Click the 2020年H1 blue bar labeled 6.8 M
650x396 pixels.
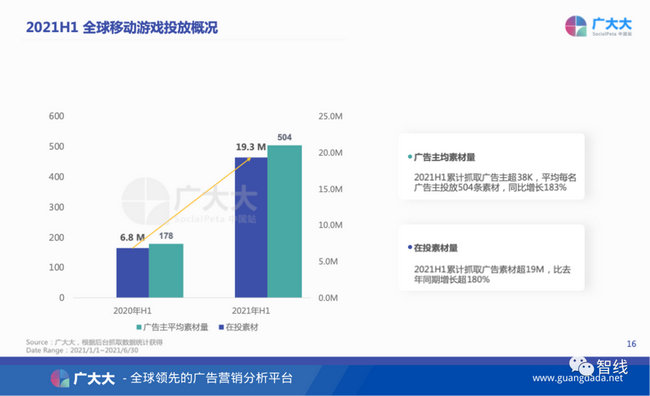tap(133, 273)
